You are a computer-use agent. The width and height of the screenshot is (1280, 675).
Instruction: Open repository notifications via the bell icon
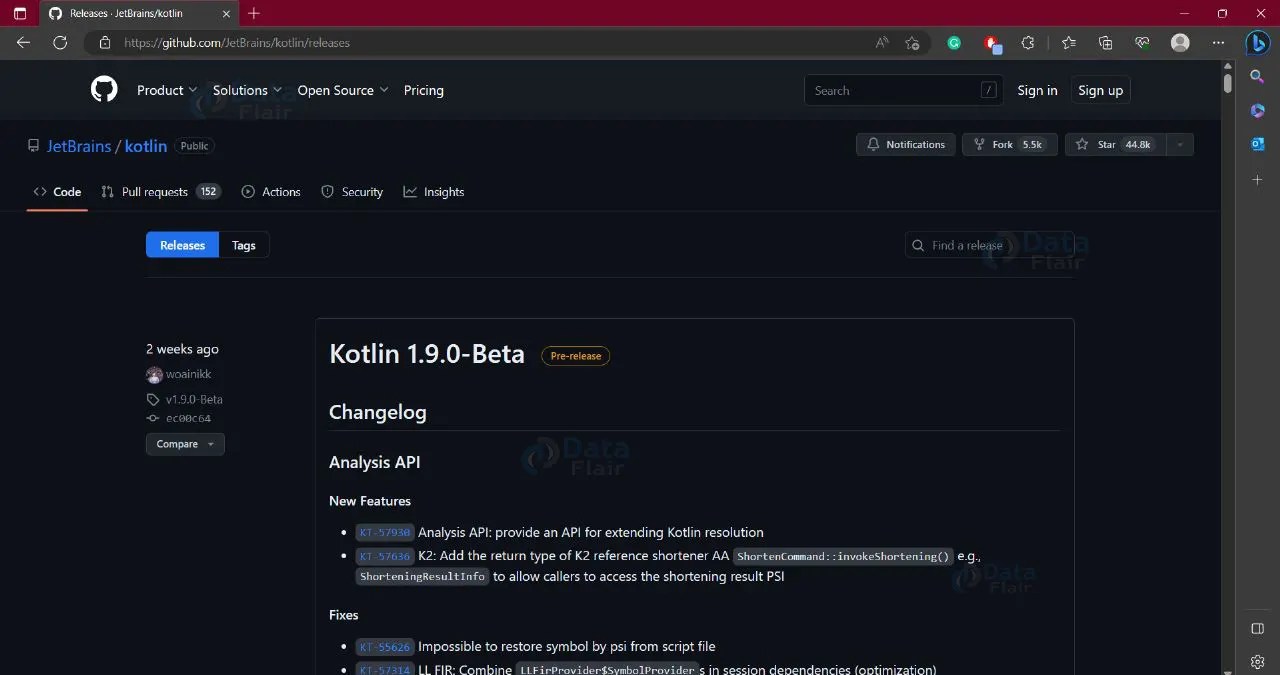coord(905,144)
